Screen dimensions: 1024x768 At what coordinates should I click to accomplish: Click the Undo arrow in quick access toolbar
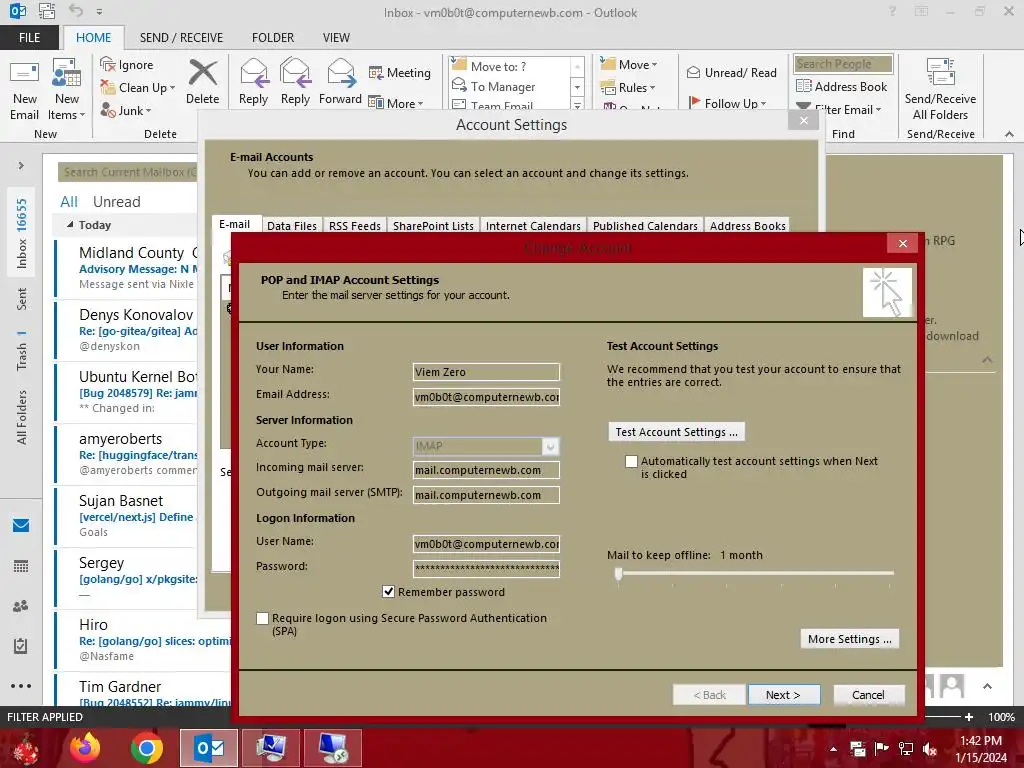[76, 11]
